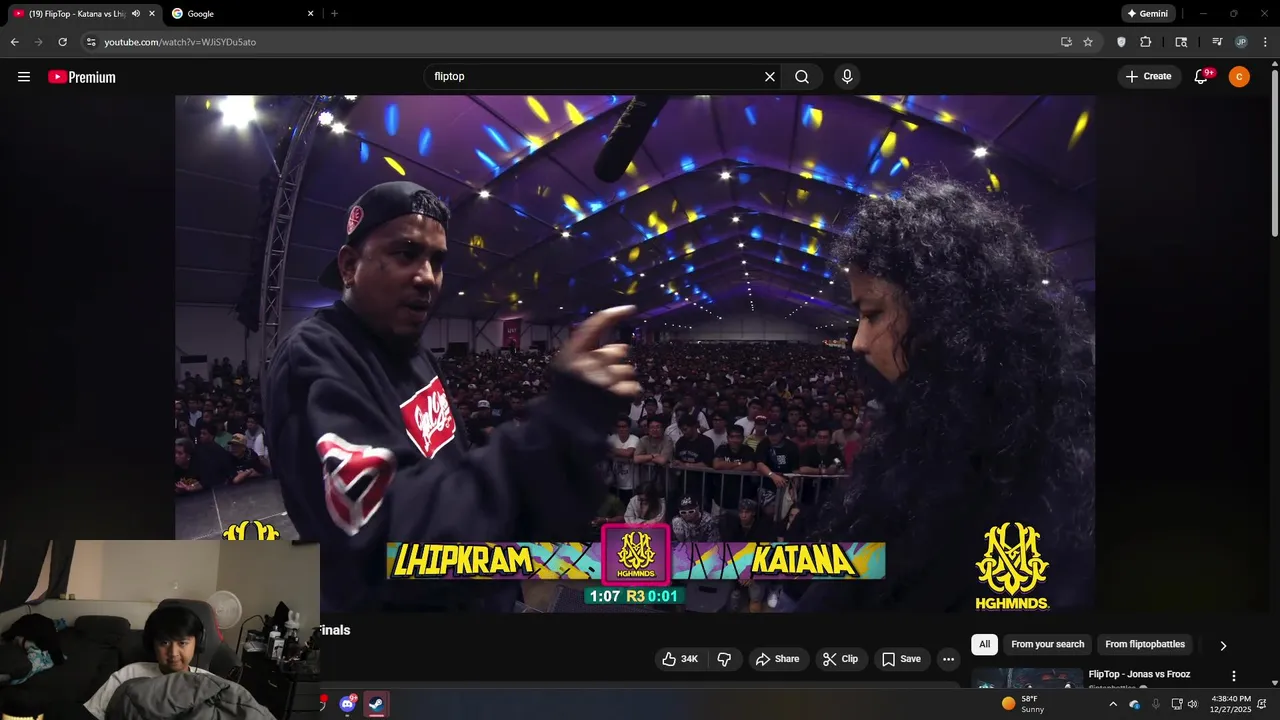Open the Chrome three-dot menu
The height and width of the screenshot is (720, 1280).
pos(1265,42)
